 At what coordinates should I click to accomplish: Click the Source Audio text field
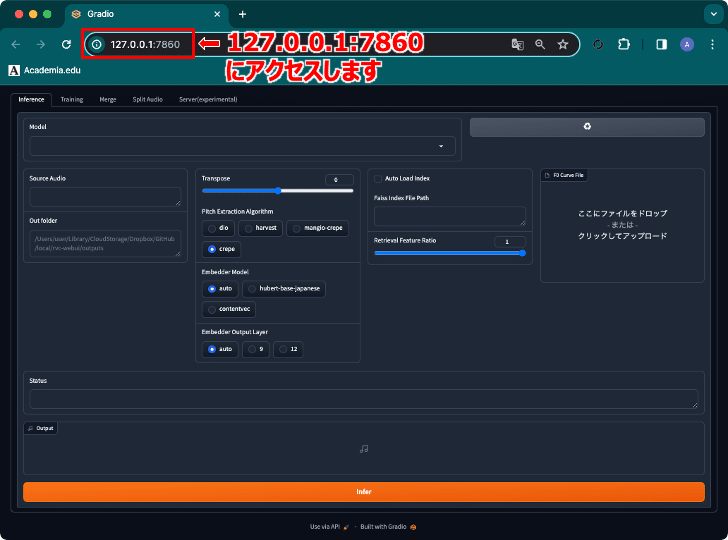105,197
